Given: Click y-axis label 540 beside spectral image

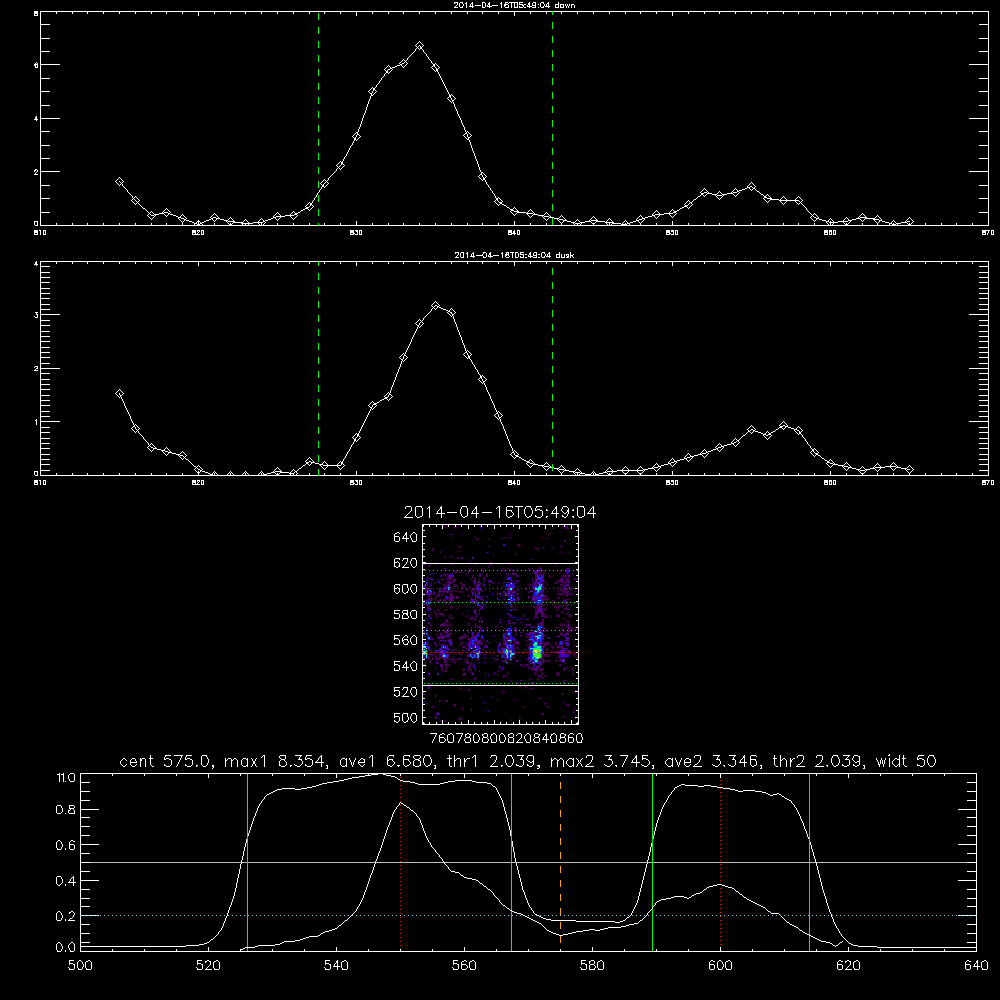Looking at the screenshot, I should [x=406, y=666].
